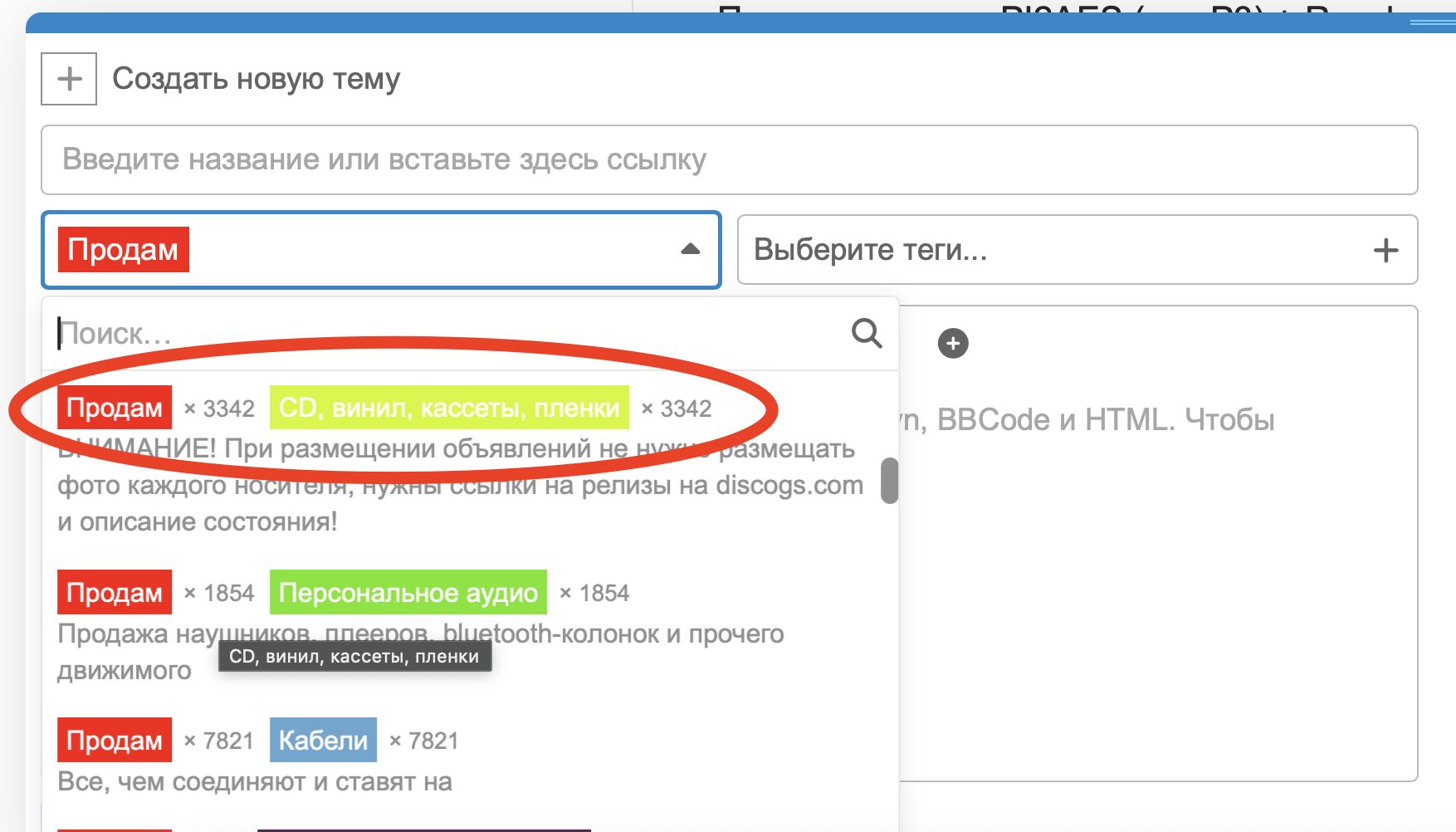Click the selected Продам chip in the category box

tap(123, 249)
